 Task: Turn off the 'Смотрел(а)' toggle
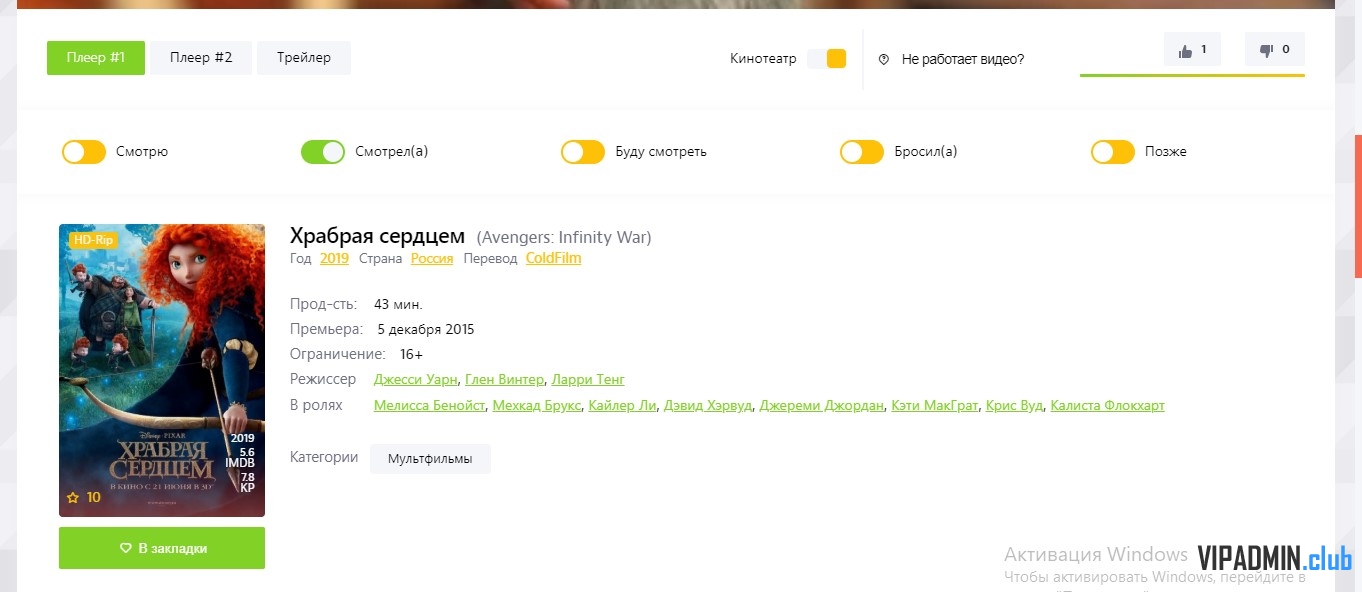pyautogui.click(x=323, y=152)
